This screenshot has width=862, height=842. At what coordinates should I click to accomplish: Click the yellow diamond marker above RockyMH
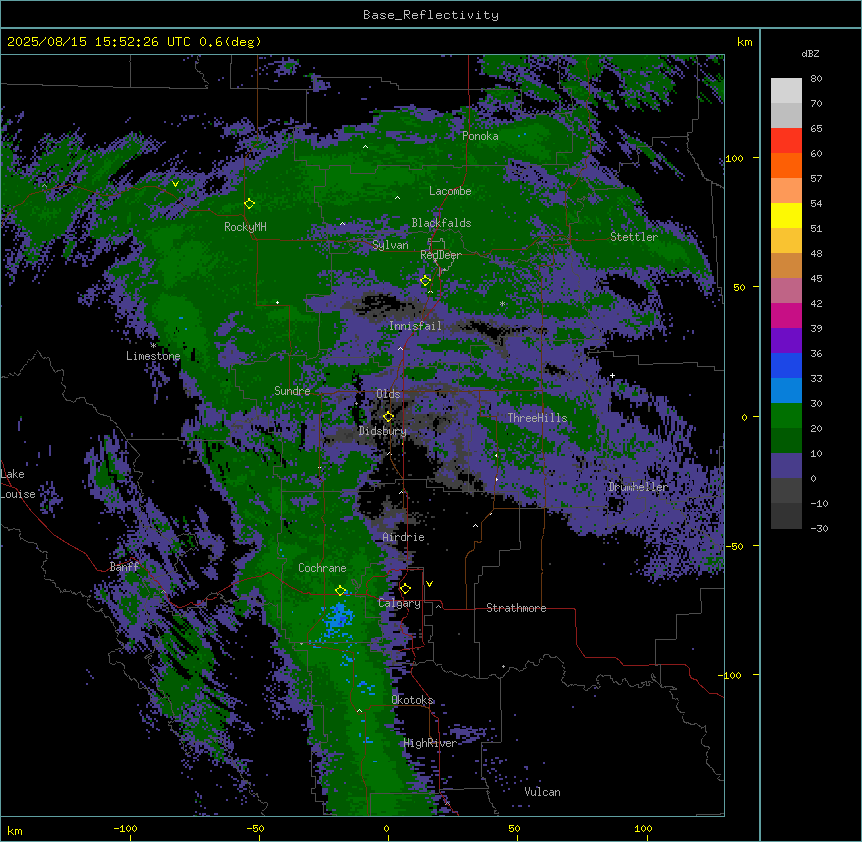pyautogui.click(x=250, y=204)
